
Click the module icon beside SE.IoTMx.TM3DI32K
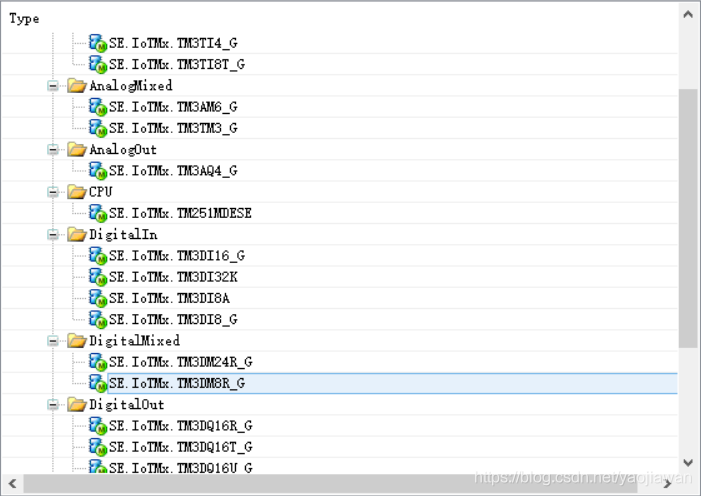click(x=97, y=277)
